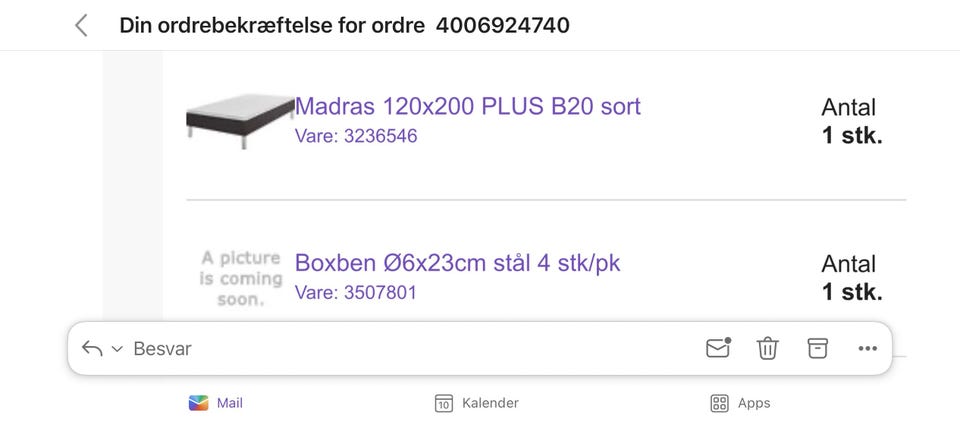Delete the email with the trash icon
Screen dimensions: 960x444
767,348
